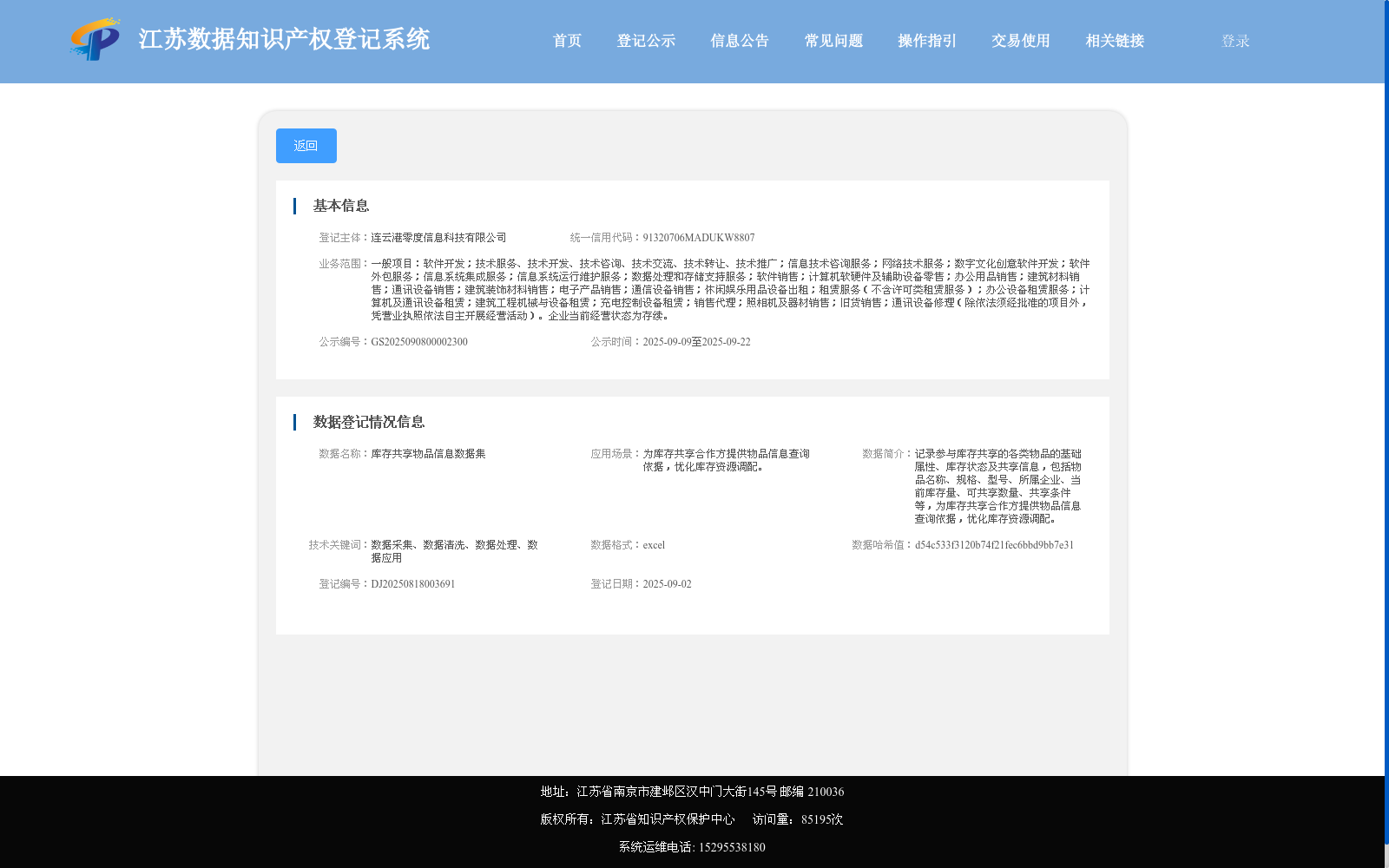Select the data hash value d54c533f3120b74f21fec6bbd9bb7e31
Image resolution: width=1389 pixels, height=868 pixels.
994,545
